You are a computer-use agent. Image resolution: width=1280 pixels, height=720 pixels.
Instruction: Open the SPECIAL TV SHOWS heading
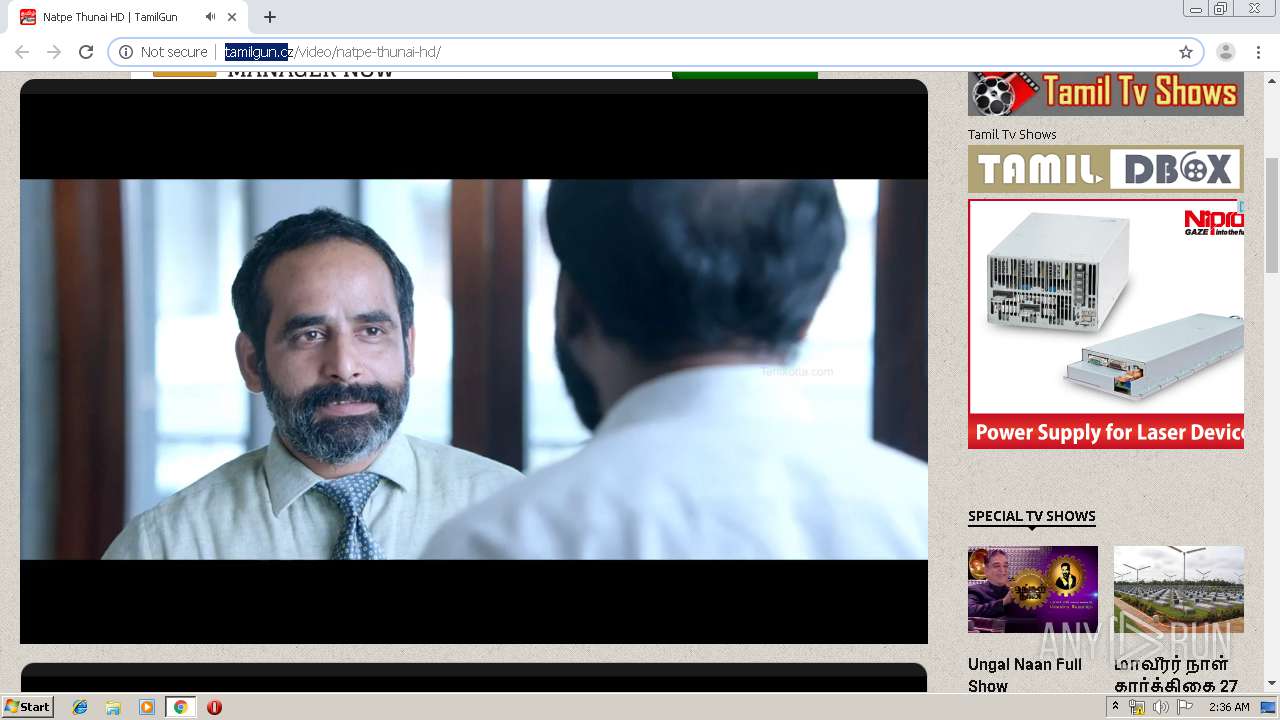1032,516
